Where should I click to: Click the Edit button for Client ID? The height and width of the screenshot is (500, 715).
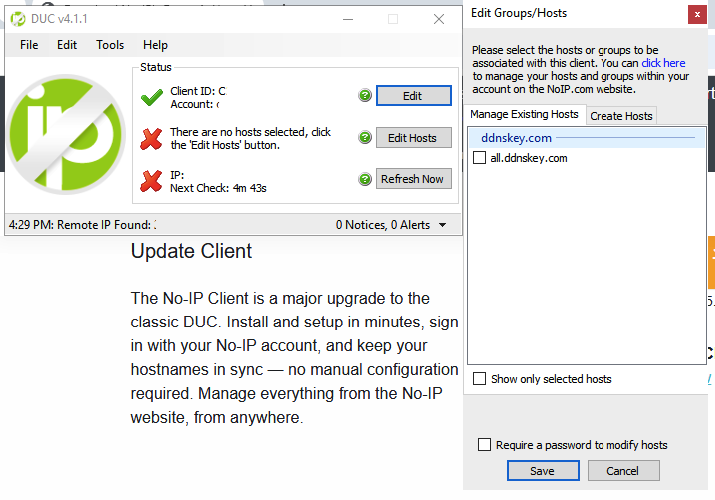(x=414, y=96)
